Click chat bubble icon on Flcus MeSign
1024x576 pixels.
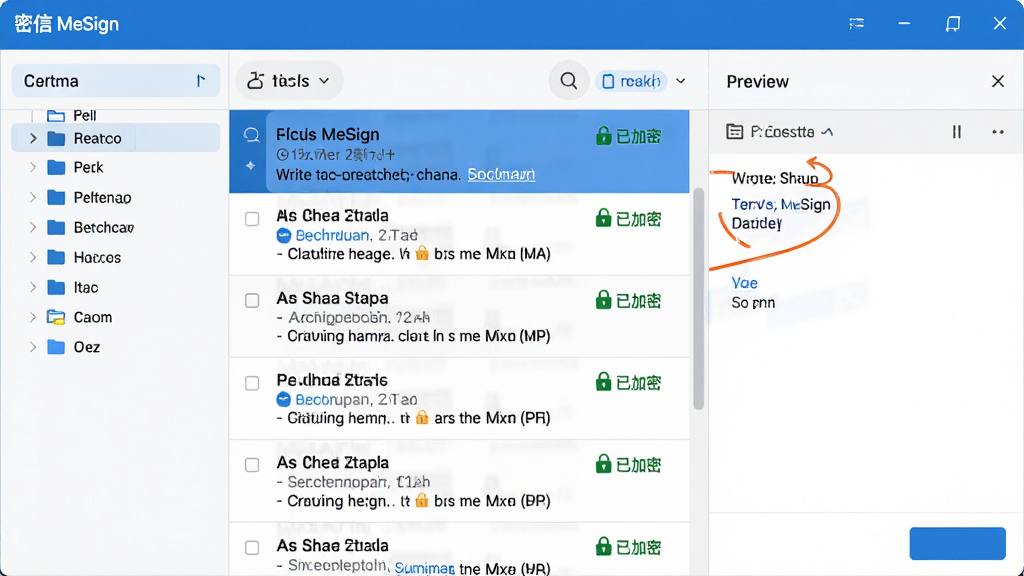(x=251, y=135)
